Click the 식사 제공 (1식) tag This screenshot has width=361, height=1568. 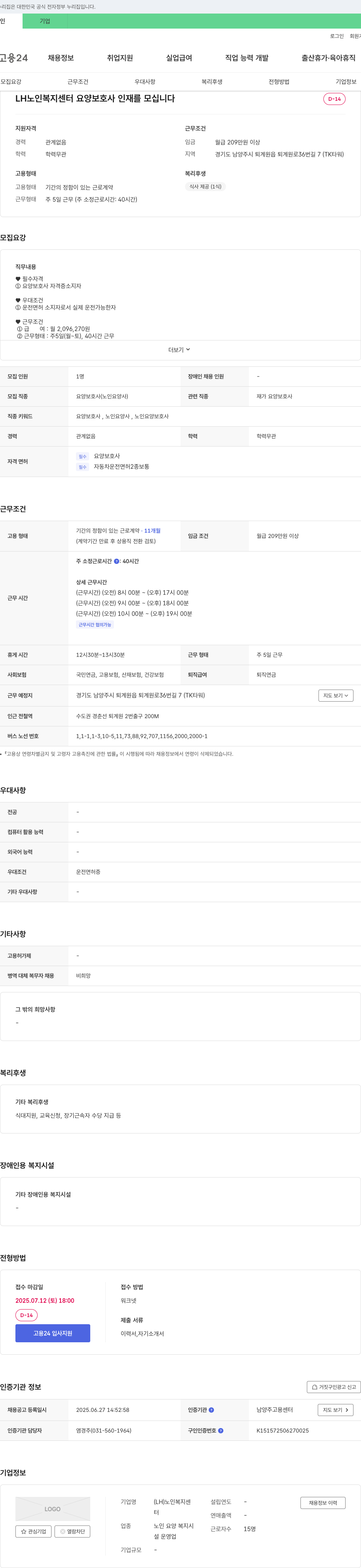[x=205, y=186]
